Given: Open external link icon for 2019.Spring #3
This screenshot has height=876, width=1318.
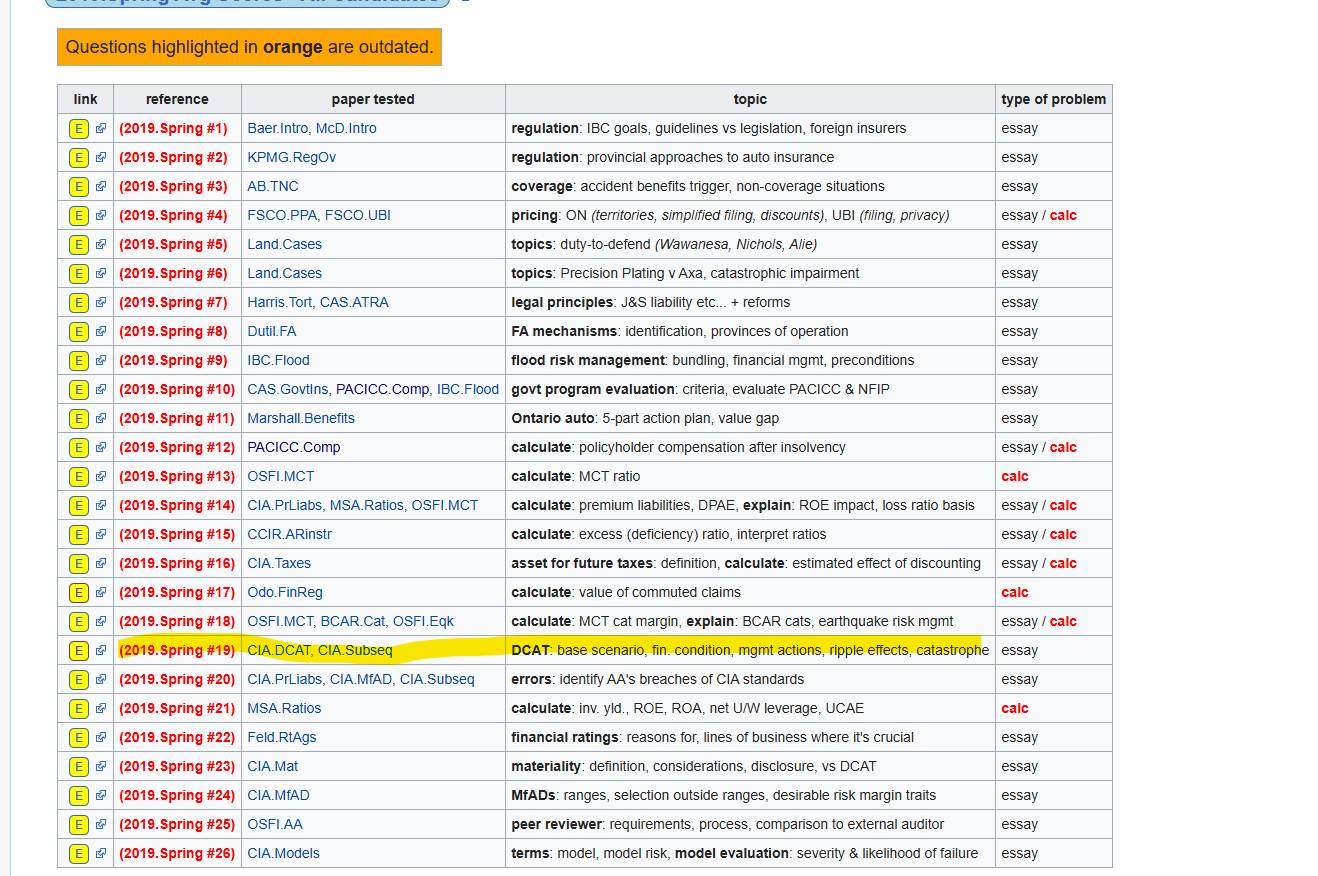Looking at the screenshot, I should click(x=101, y=186).
